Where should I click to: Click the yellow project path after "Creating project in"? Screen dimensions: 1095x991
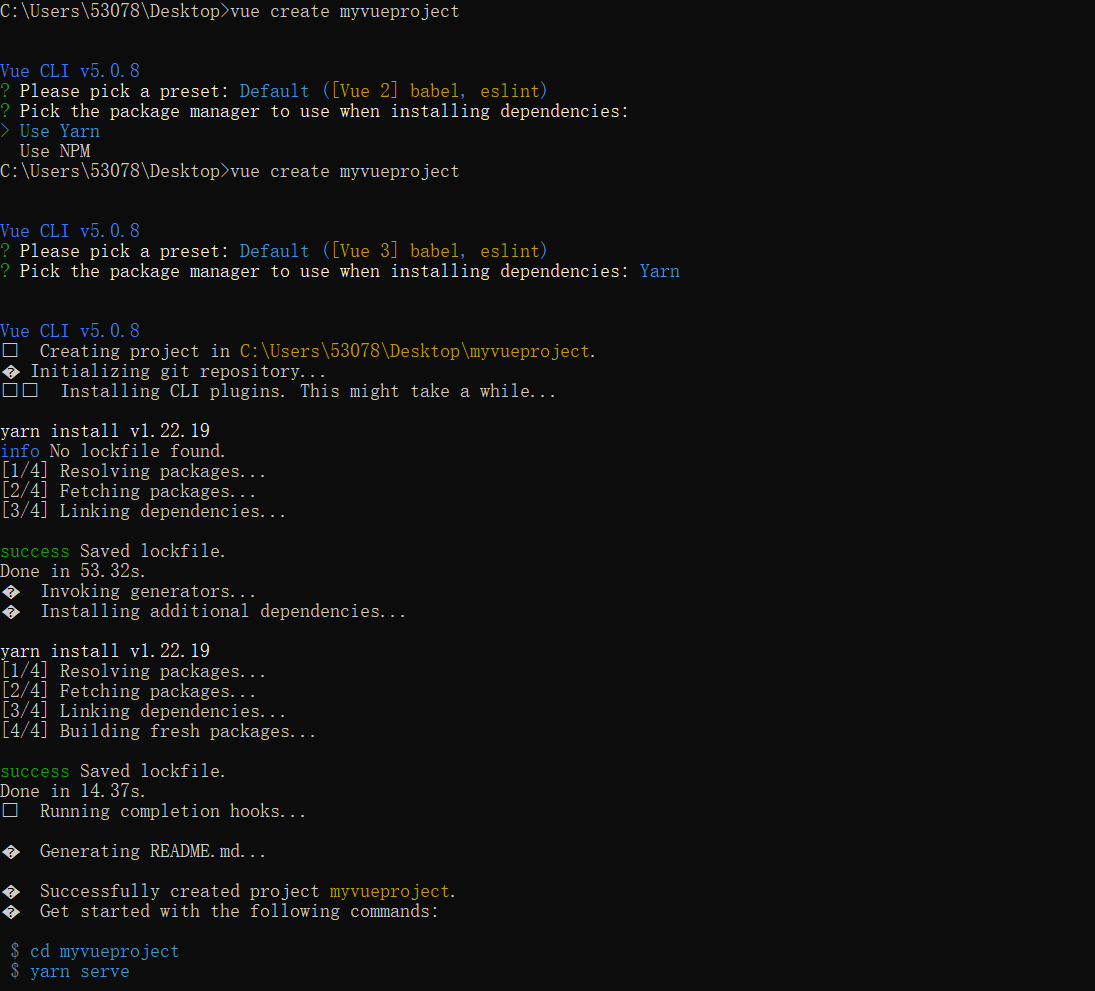[x=417, y=351]
